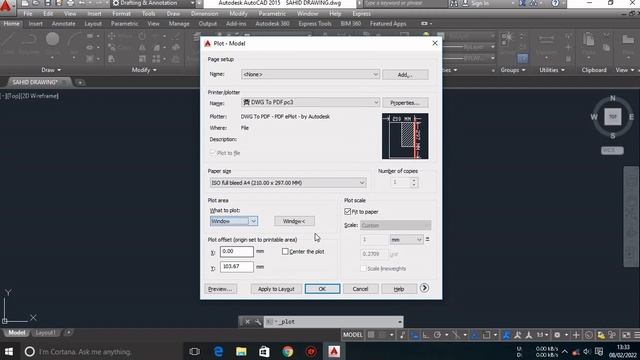This screenshot has width=640, height=360.
Task: Open File Explorer from taskbar
Action: pyautogui.click(x=241, y=351)
